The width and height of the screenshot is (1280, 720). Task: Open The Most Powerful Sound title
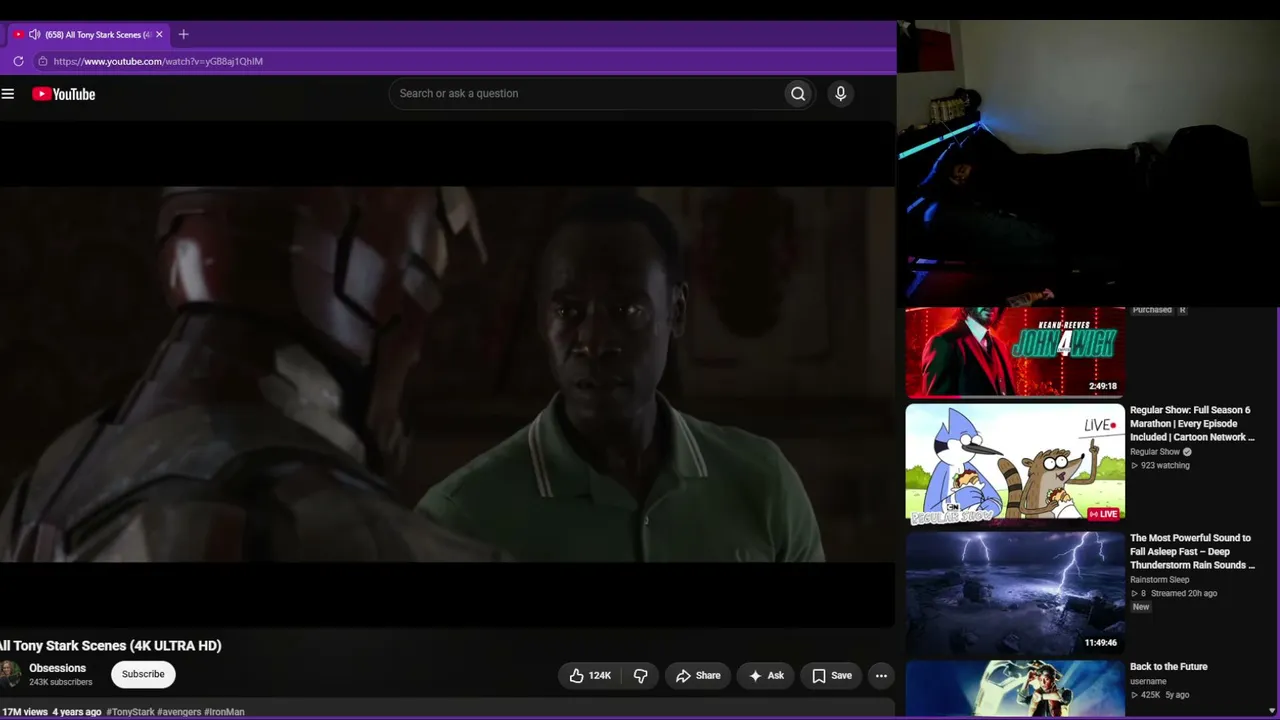(1192, 552)
